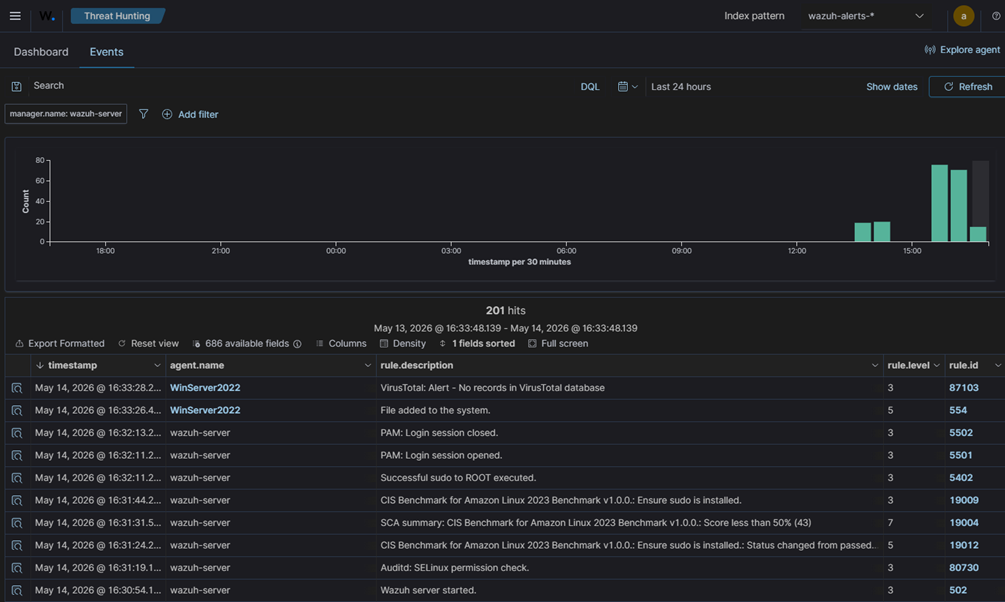Viewport: 1005px width, 602px height.
Task: Click the Wazuh logo icon
Action: point(47,16)
